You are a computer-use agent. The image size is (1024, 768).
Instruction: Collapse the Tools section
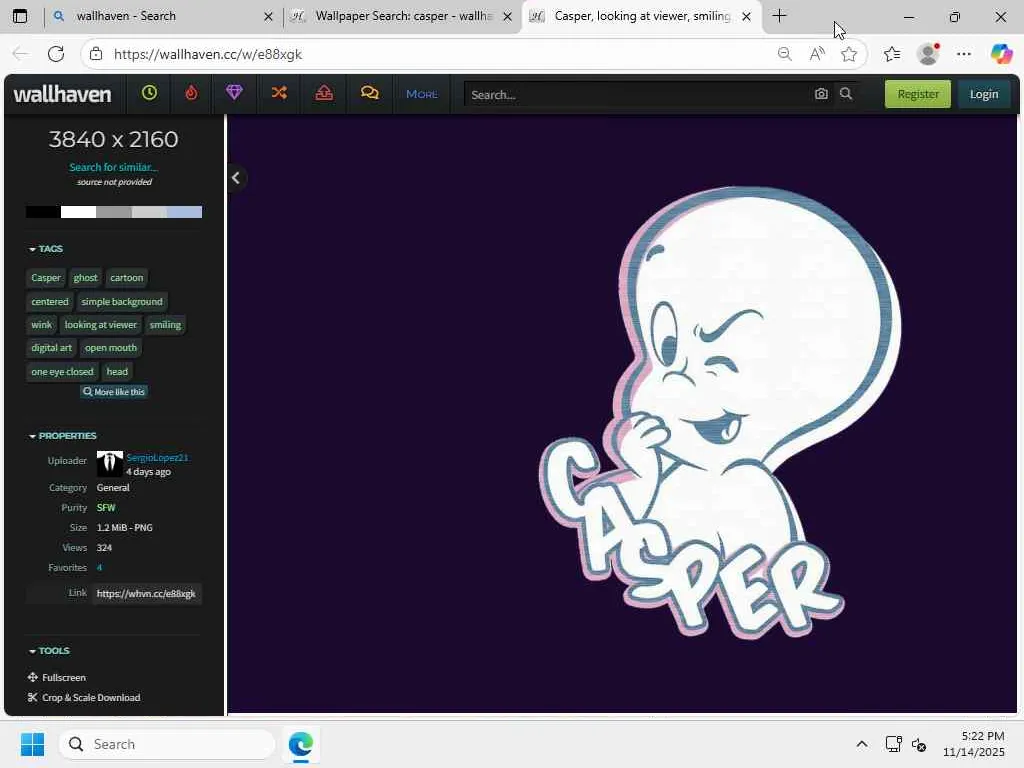tap(49, 650)
